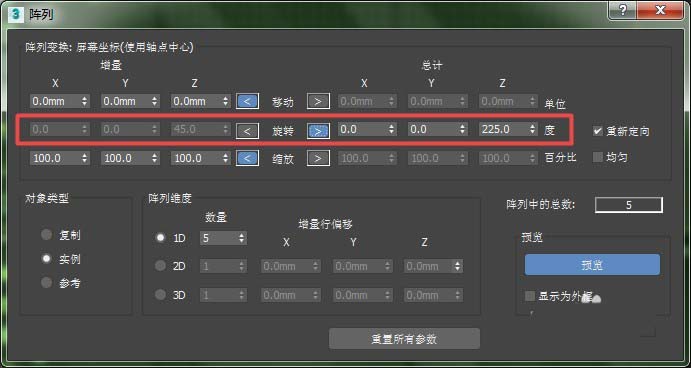Click the 2D row X offset field
691x368 pixels.
[291, 266]
